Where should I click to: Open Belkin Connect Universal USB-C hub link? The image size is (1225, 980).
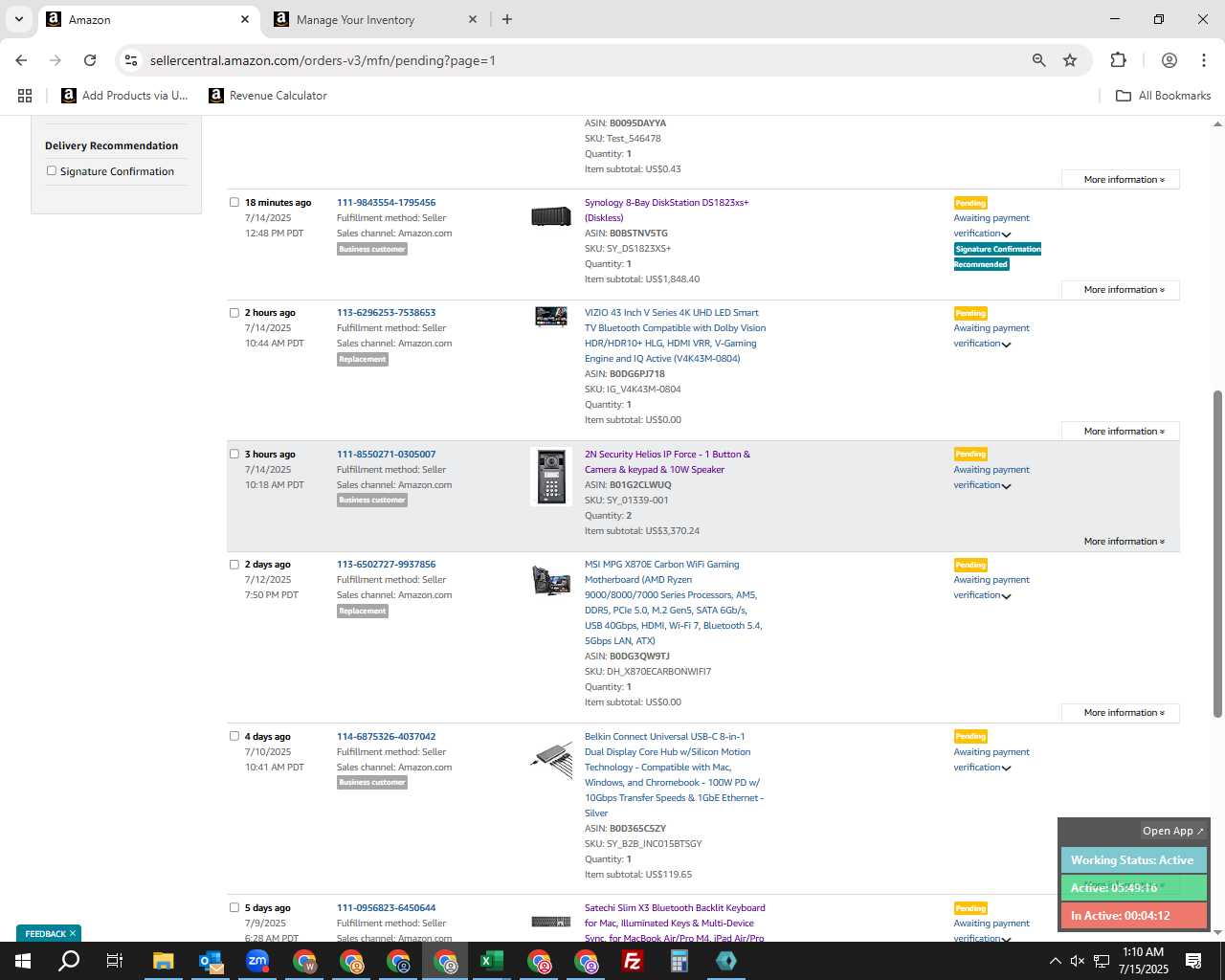[675, 775]
